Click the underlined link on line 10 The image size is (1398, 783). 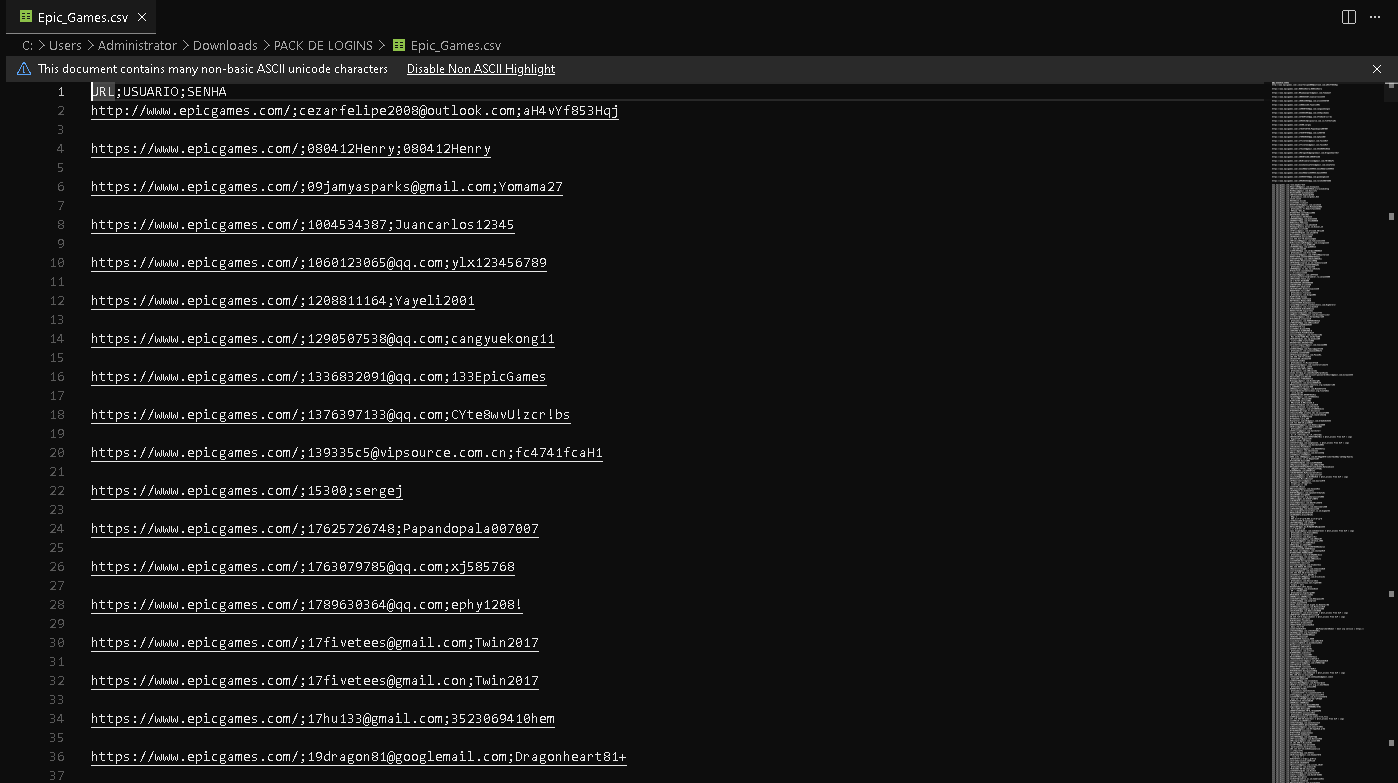pyautogui.click(x=319, y=263)
